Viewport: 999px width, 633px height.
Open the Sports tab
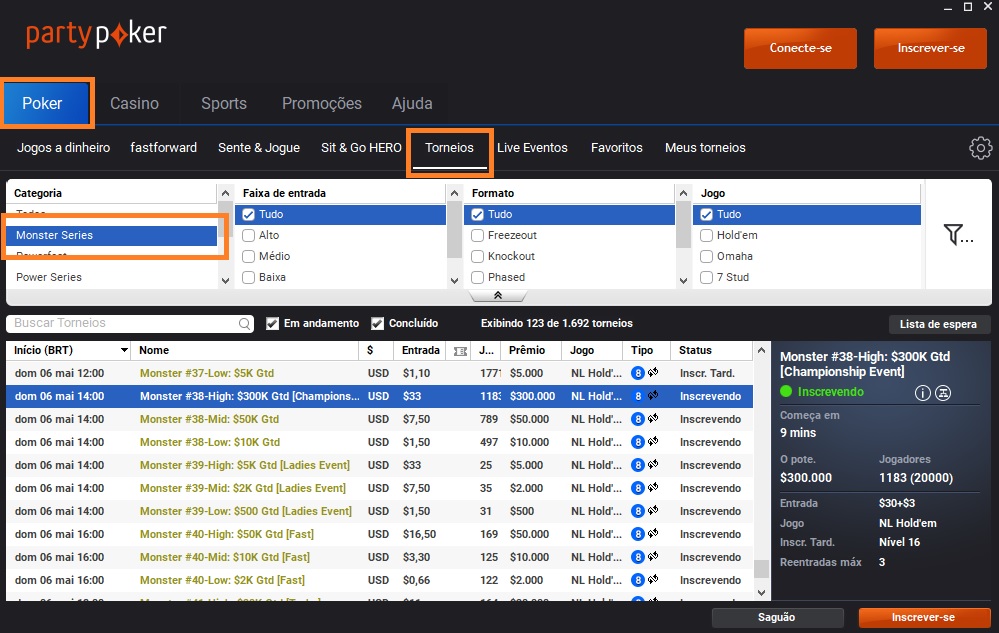(x=224, y=103)
